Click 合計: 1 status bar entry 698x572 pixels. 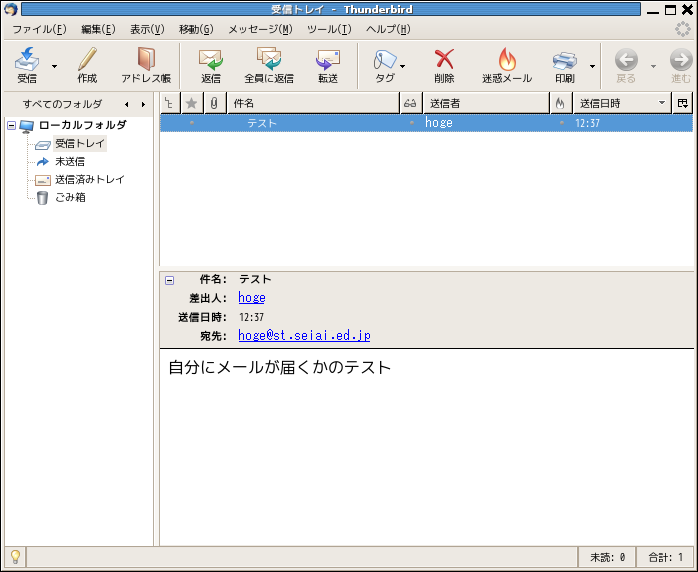666,557
